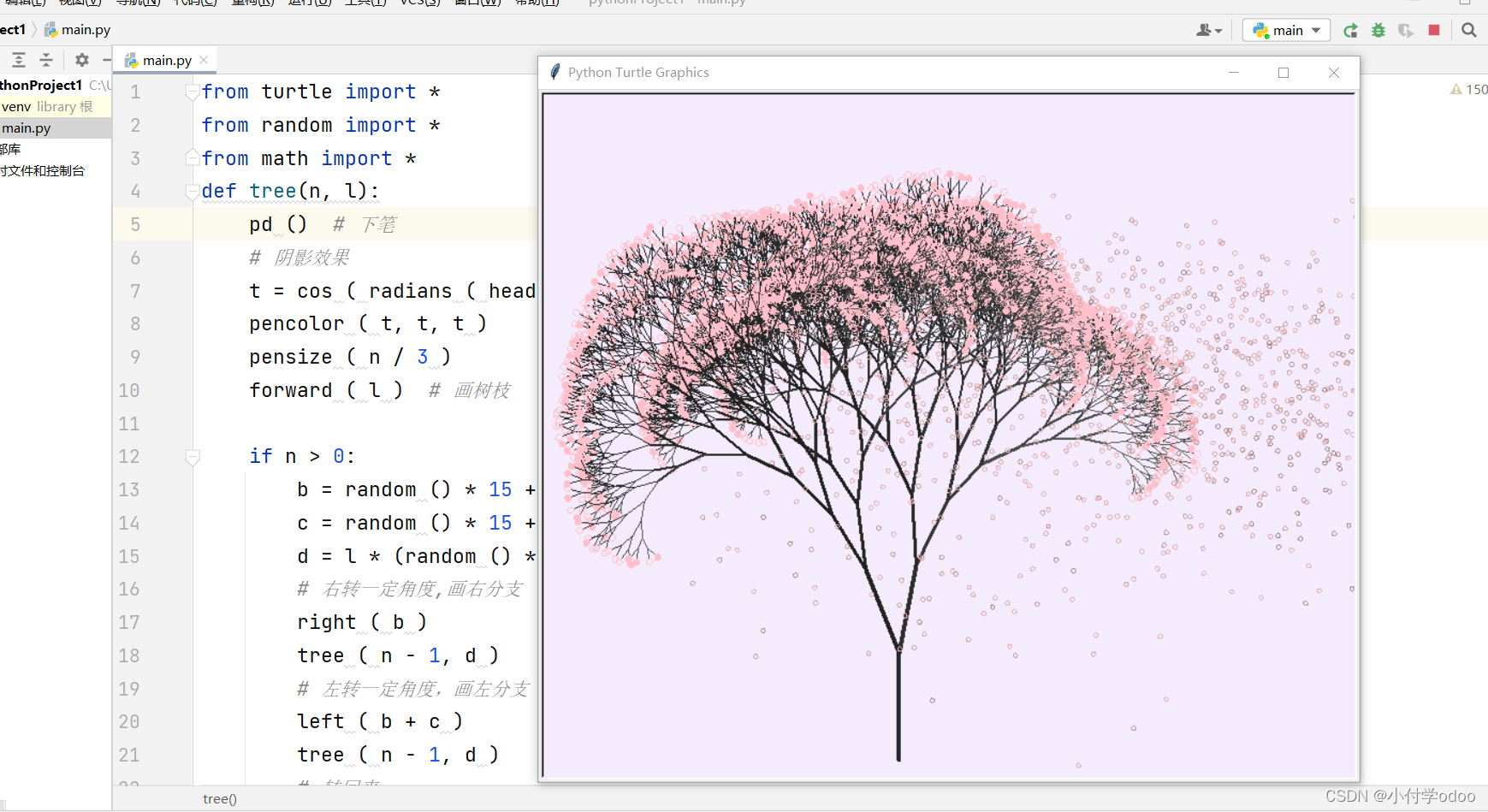Select thonProject1 root in project tree
This screenshot has width=1488, height=812.
56,85
